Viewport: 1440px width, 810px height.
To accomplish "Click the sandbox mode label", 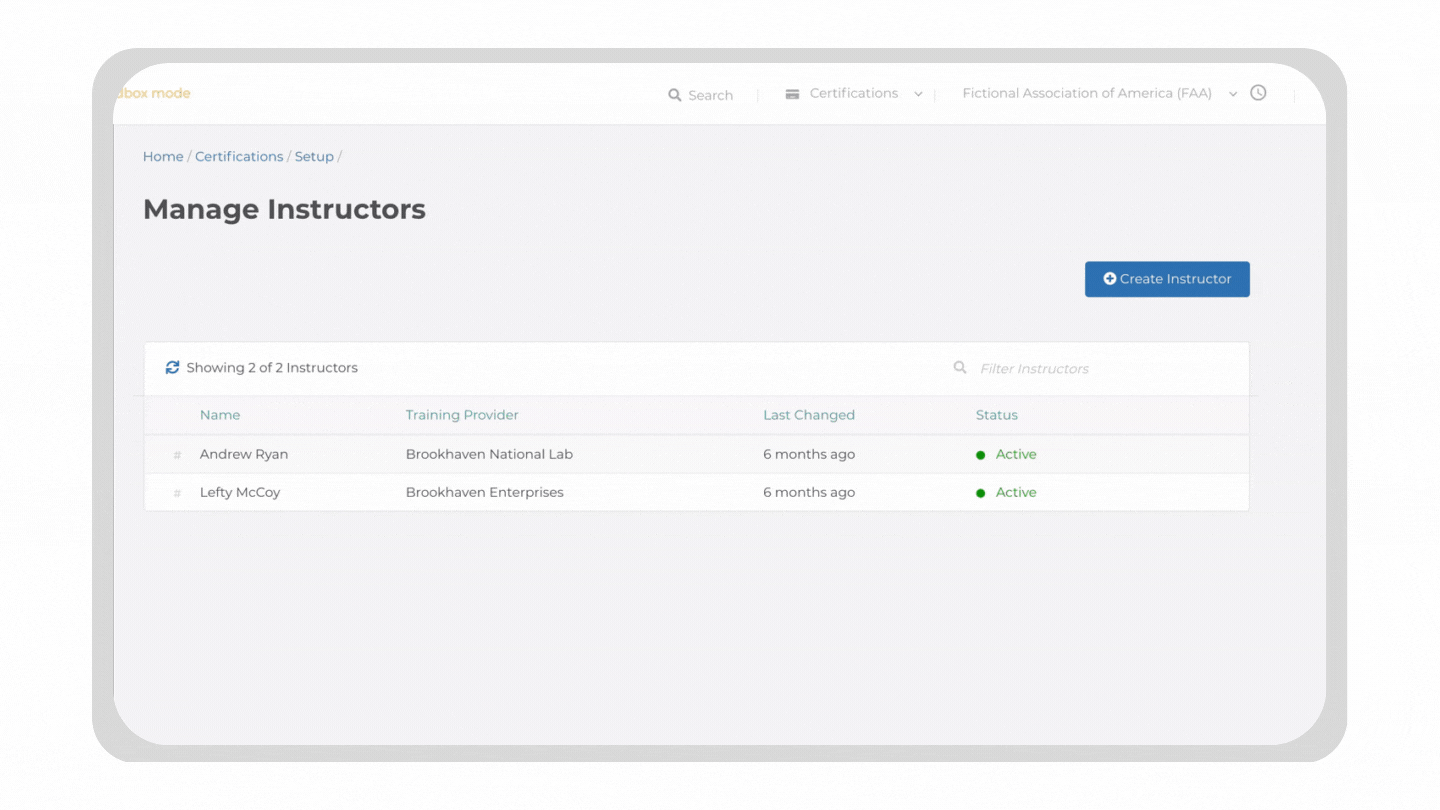I will (x=153, y=93).
